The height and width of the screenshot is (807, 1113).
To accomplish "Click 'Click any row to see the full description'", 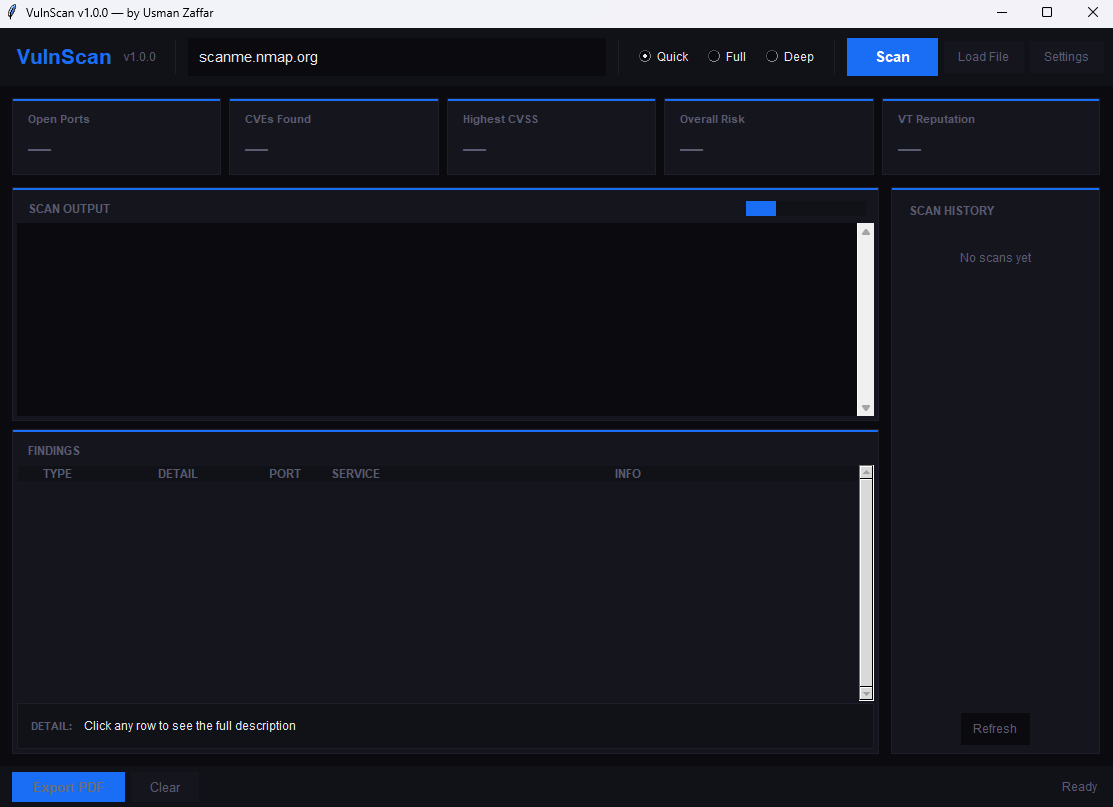I will 190,725.
